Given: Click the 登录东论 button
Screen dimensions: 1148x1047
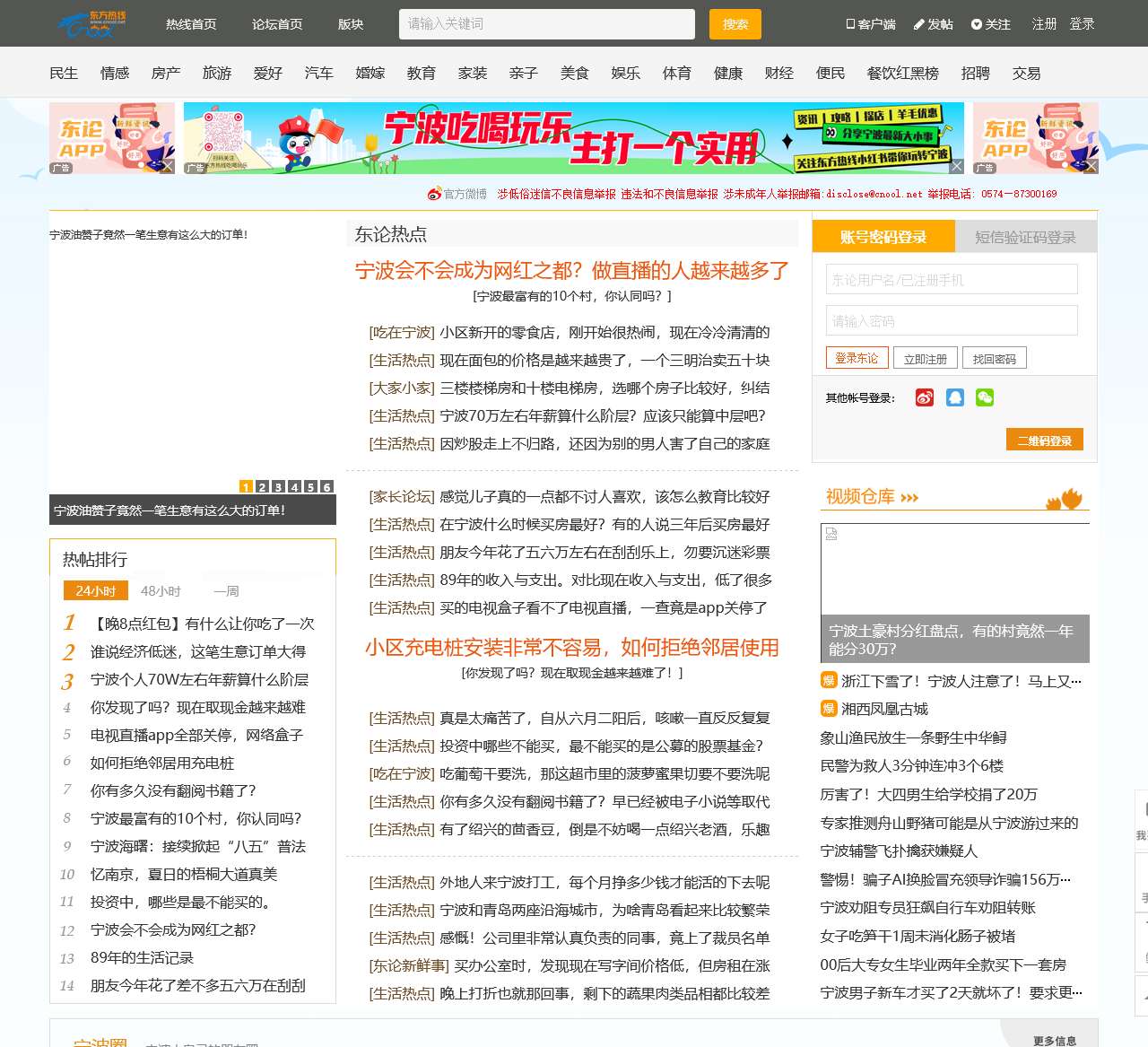Looking at the screenshot, I should pos(857,358).
